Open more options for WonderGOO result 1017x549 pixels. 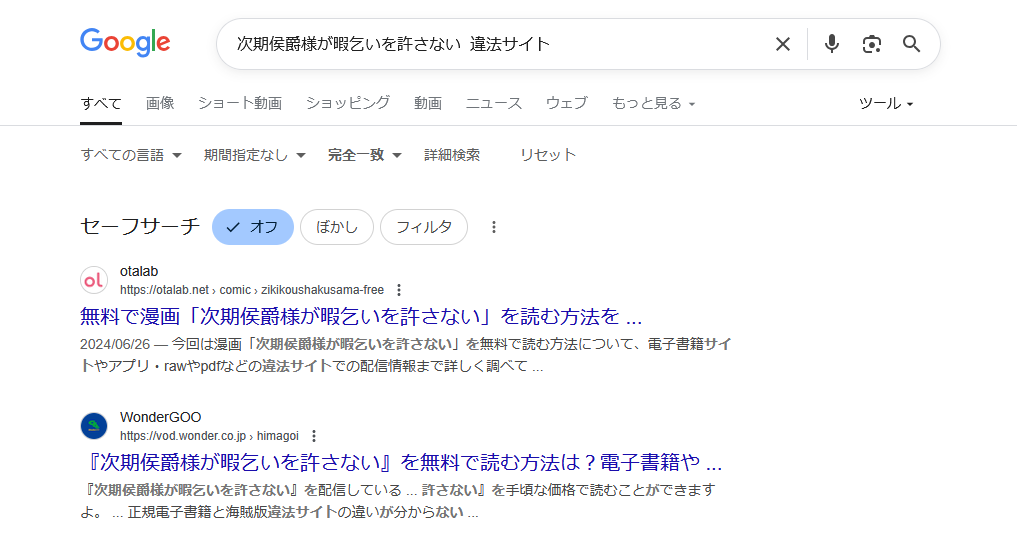point(314,436)
